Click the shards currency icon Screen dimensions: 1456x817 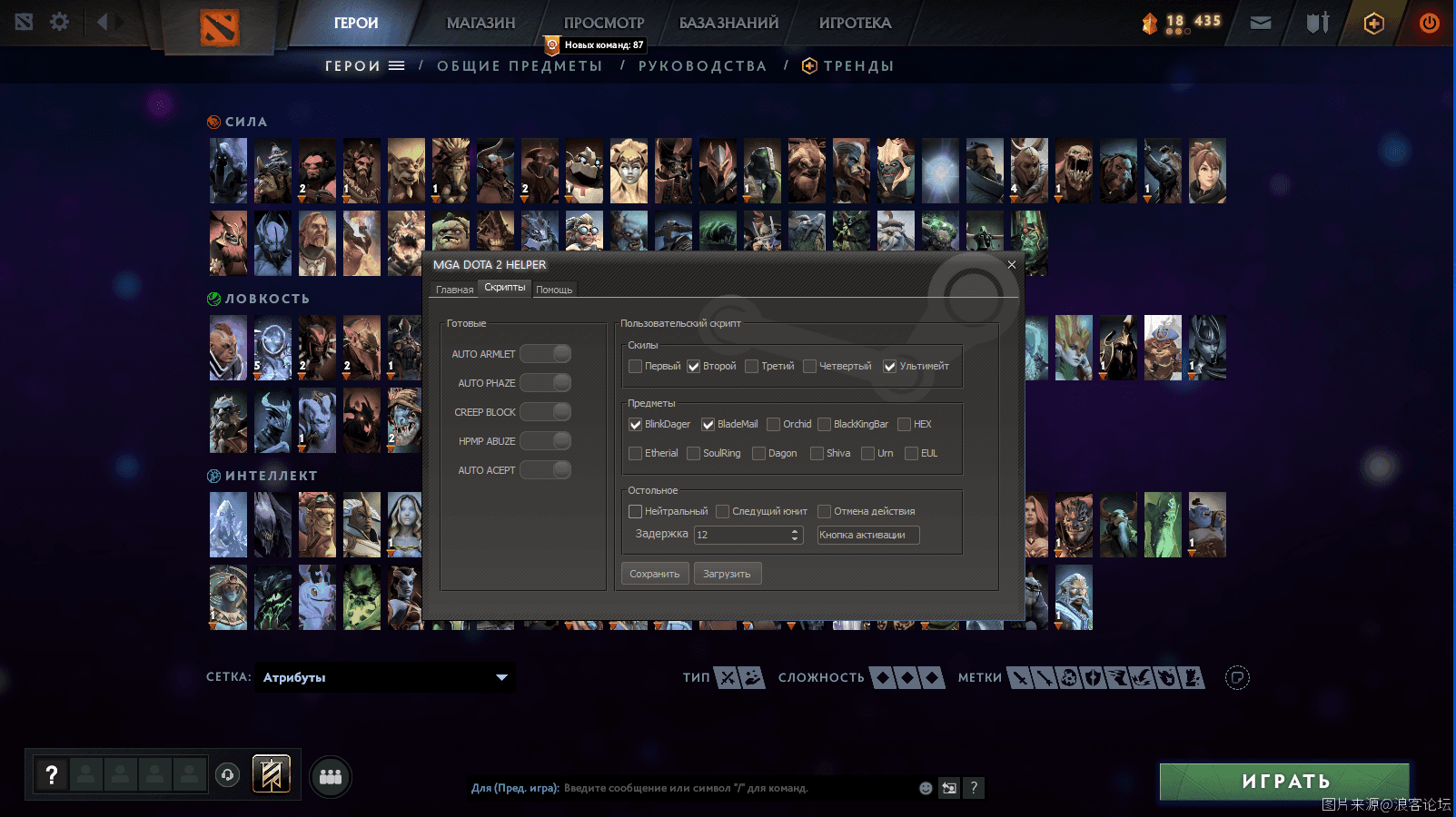(x=1150, y=24)
